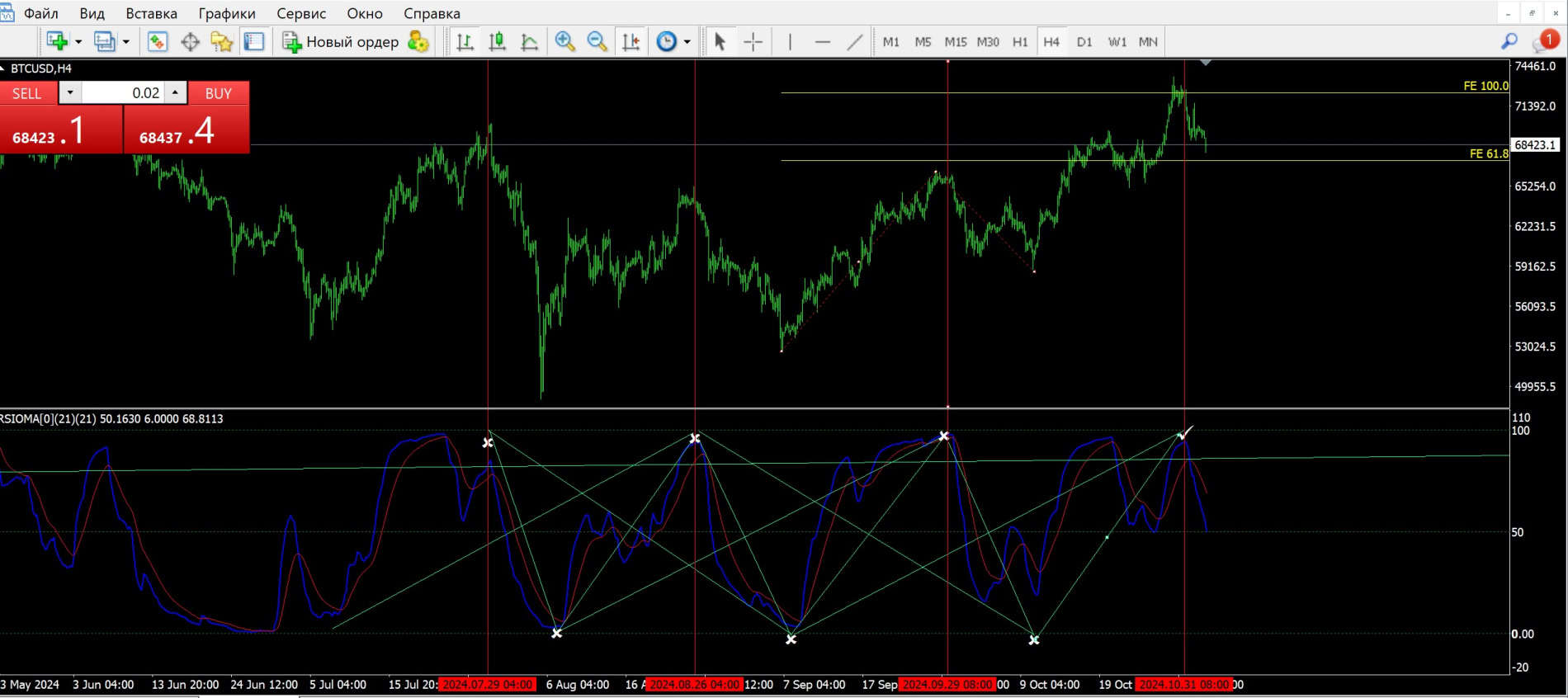Screen dimensions: 1568x698
Task: Switch to line chart type
Action: (x=529, y=41)
